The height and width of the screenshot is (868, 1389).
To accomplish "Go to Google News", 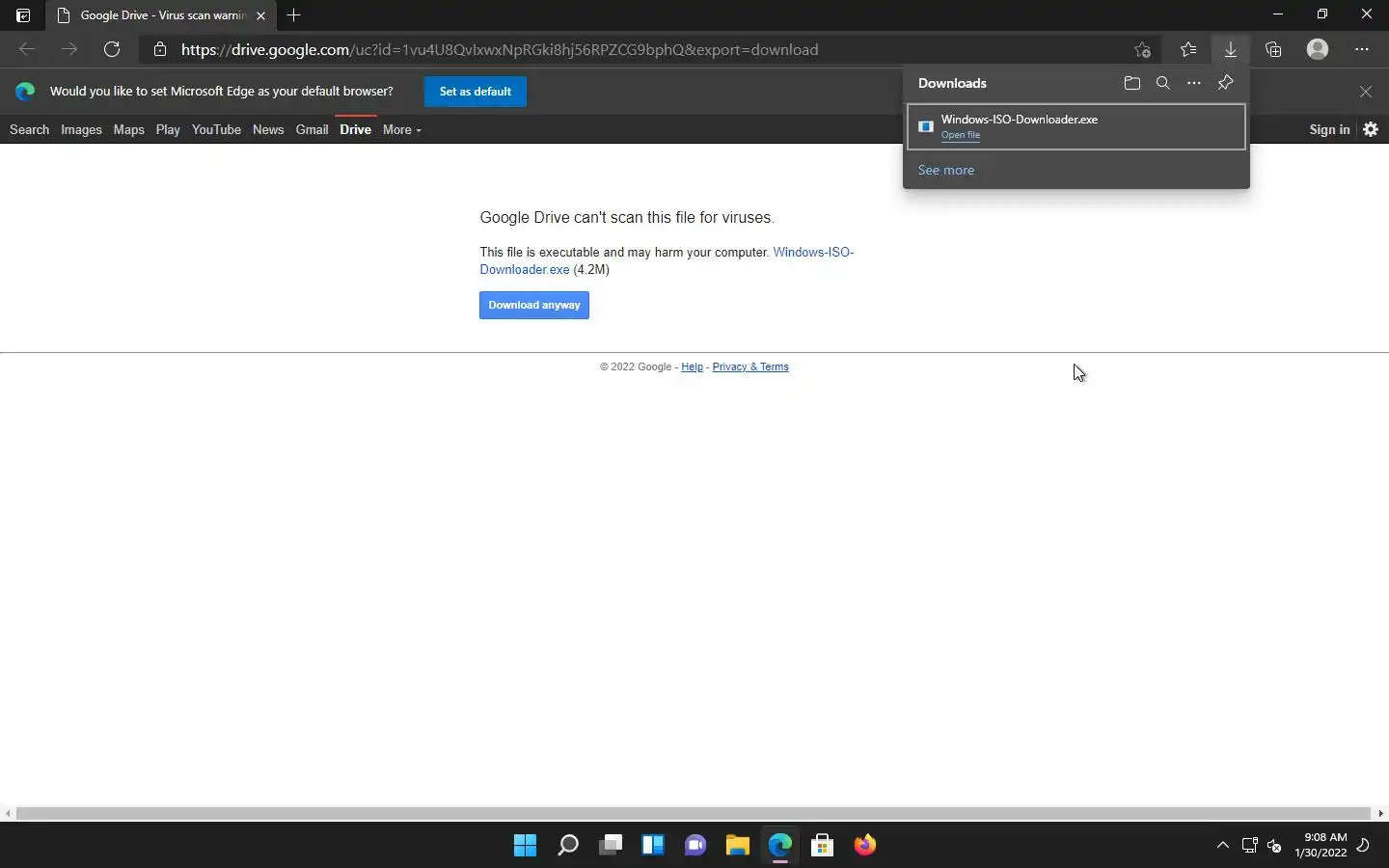I will click(x=268, y=129).
